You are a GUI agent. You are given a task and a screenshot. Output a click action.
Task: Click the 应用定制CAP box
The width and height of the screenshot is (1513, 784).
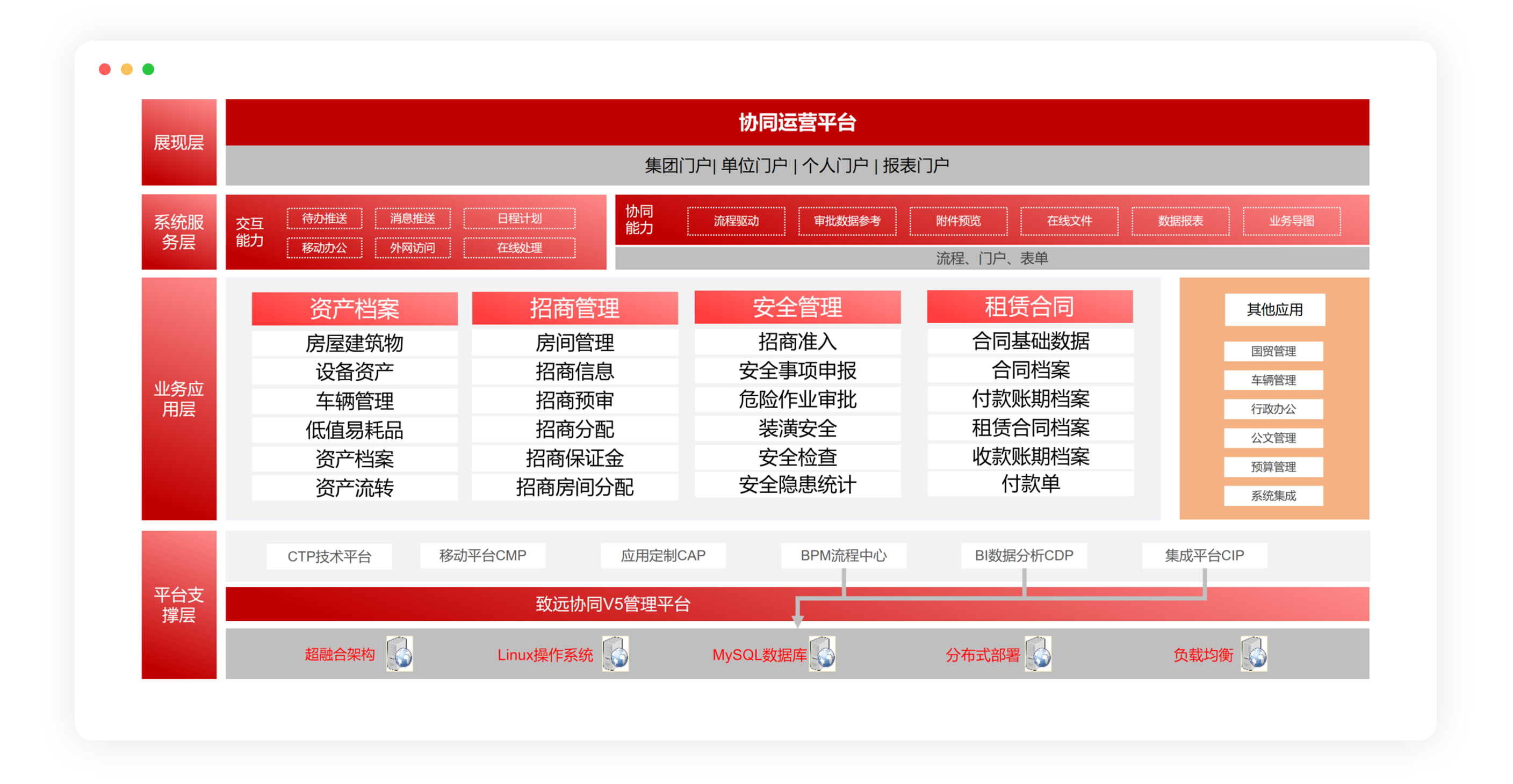click(664, 555)
